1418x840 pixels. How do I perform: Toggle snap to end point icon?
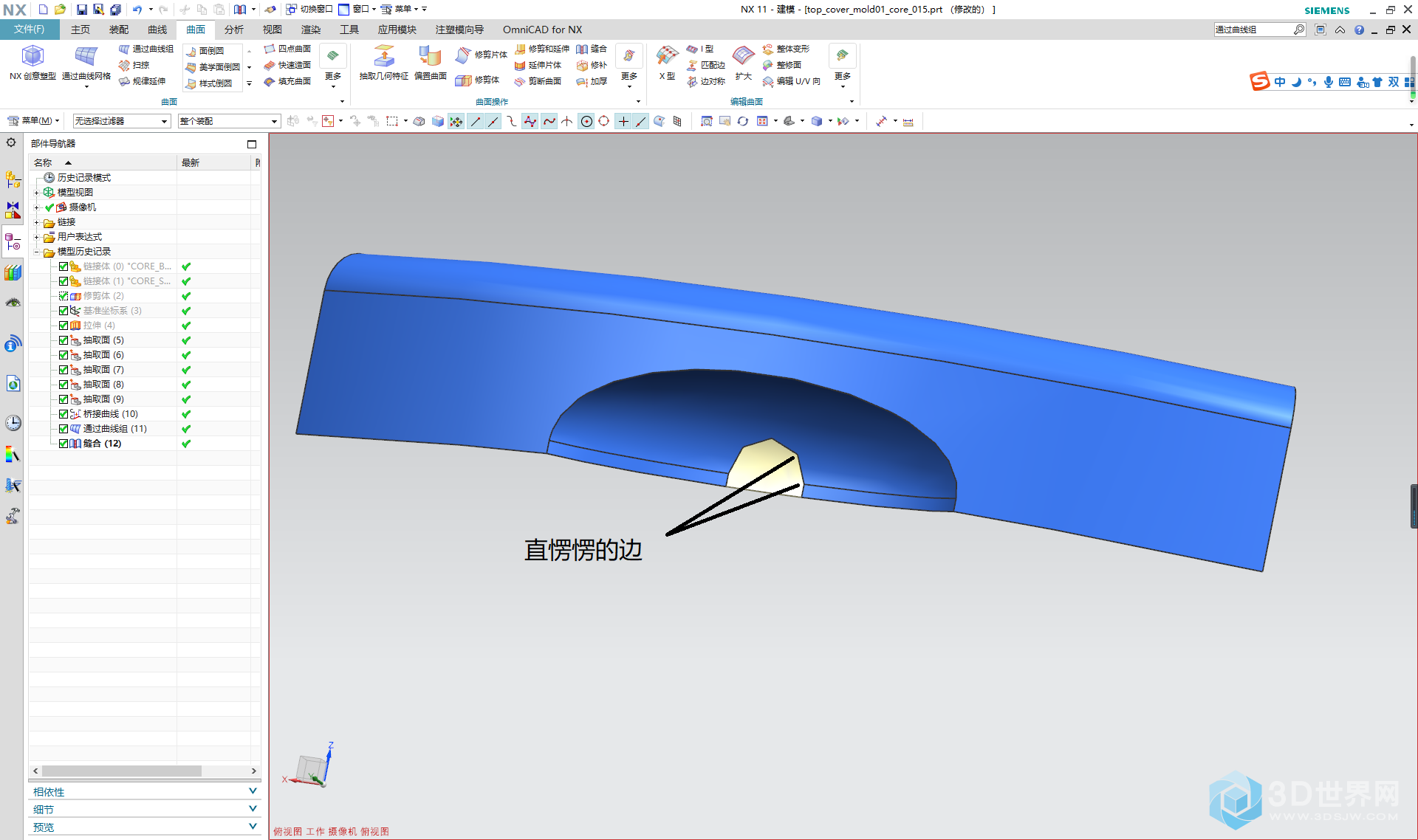pyautogui.click(x=476, y=122)
